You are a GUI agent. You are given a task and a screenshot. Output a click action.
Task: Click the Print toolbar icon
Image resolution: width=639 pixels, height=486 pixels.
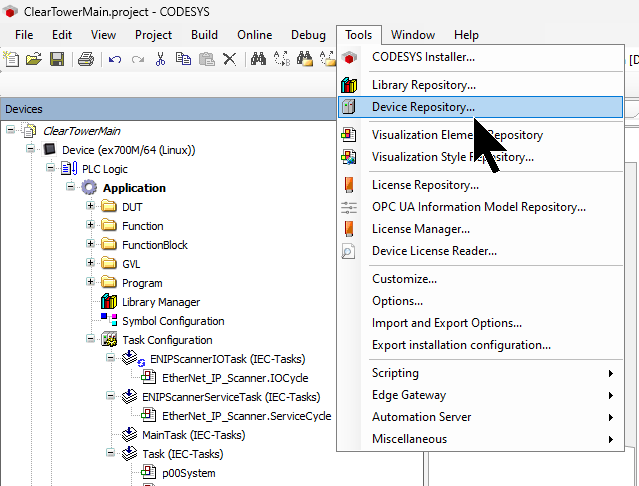[x=85, y=59]
